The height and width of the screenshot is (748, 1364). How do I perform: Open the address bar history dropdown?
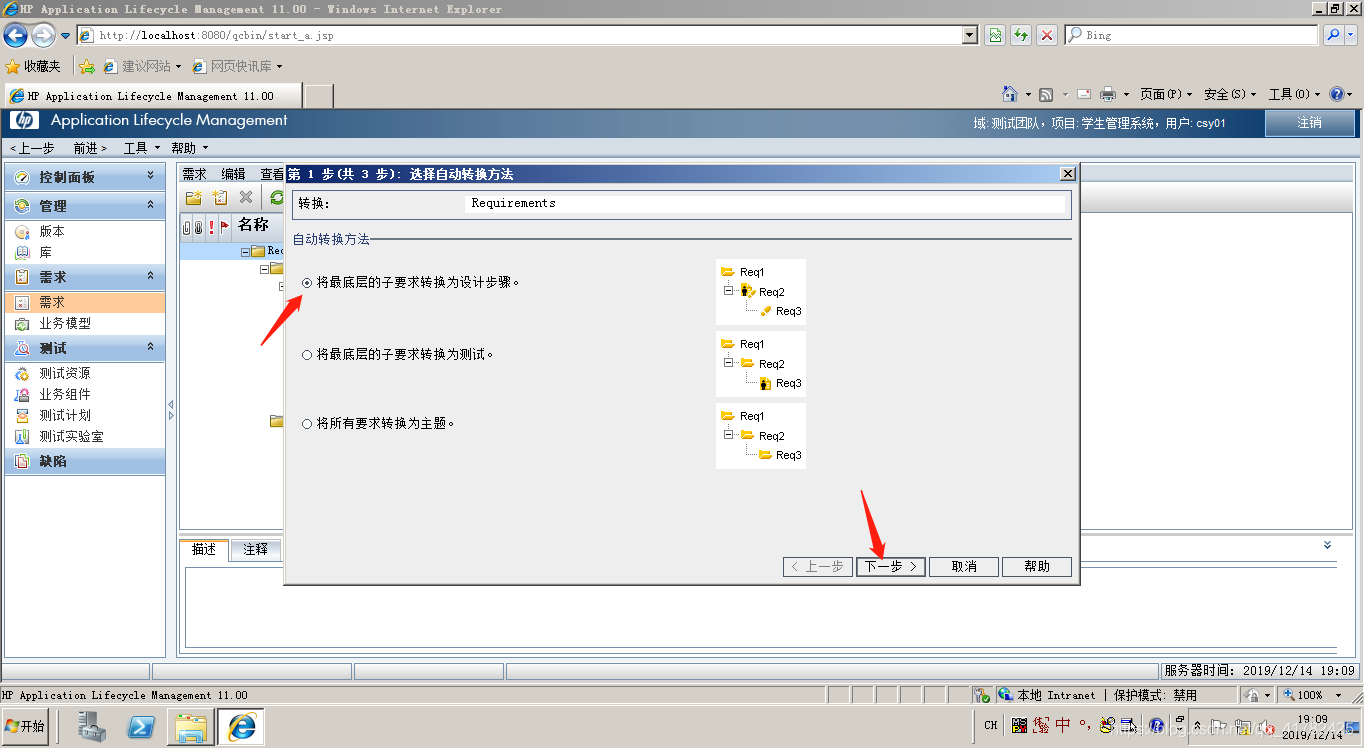point(970,35)
